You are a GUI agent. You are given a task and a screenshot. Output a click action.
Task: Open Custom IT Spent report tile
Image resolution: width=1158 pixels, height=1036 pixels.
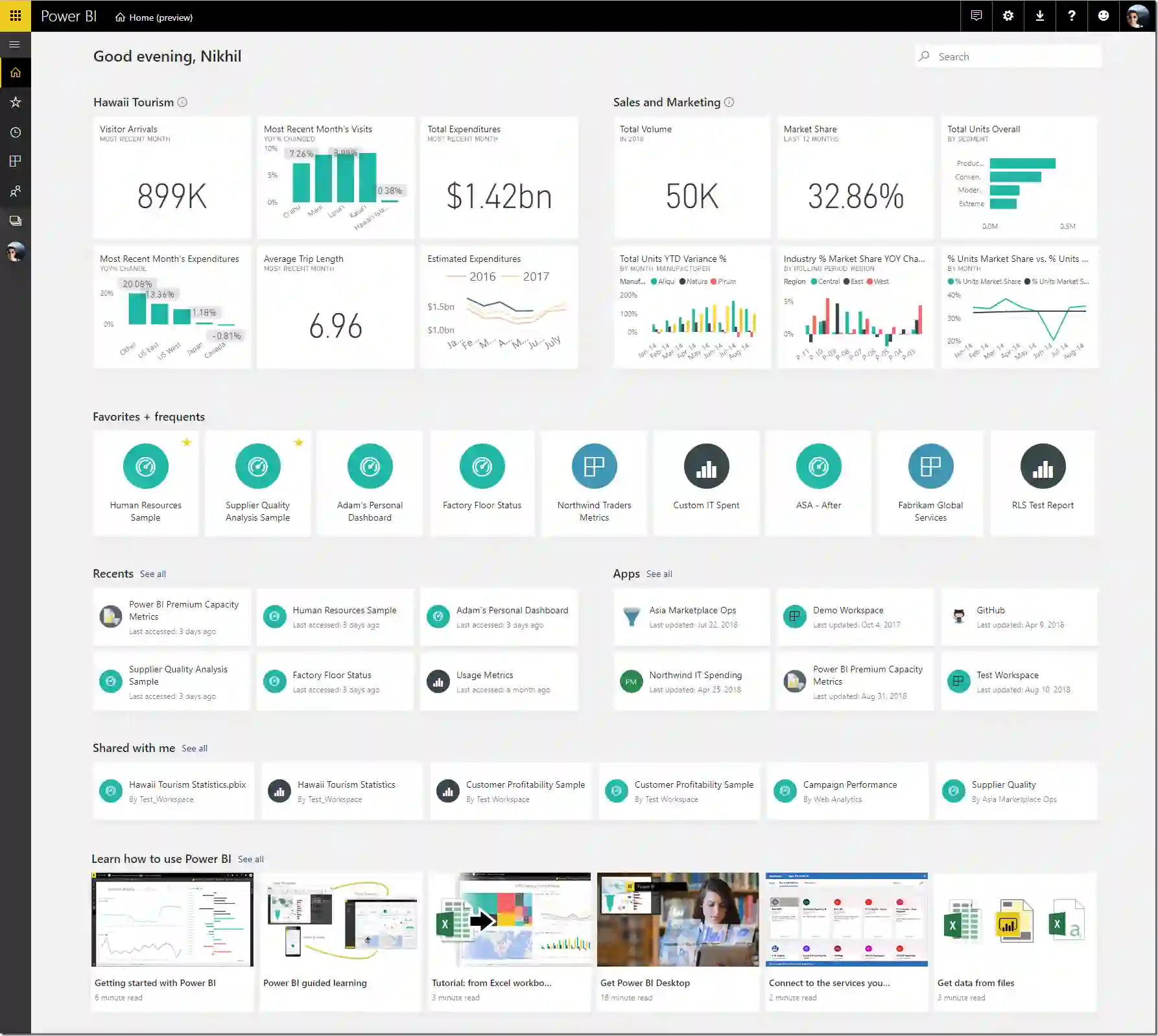pos(706,483)
